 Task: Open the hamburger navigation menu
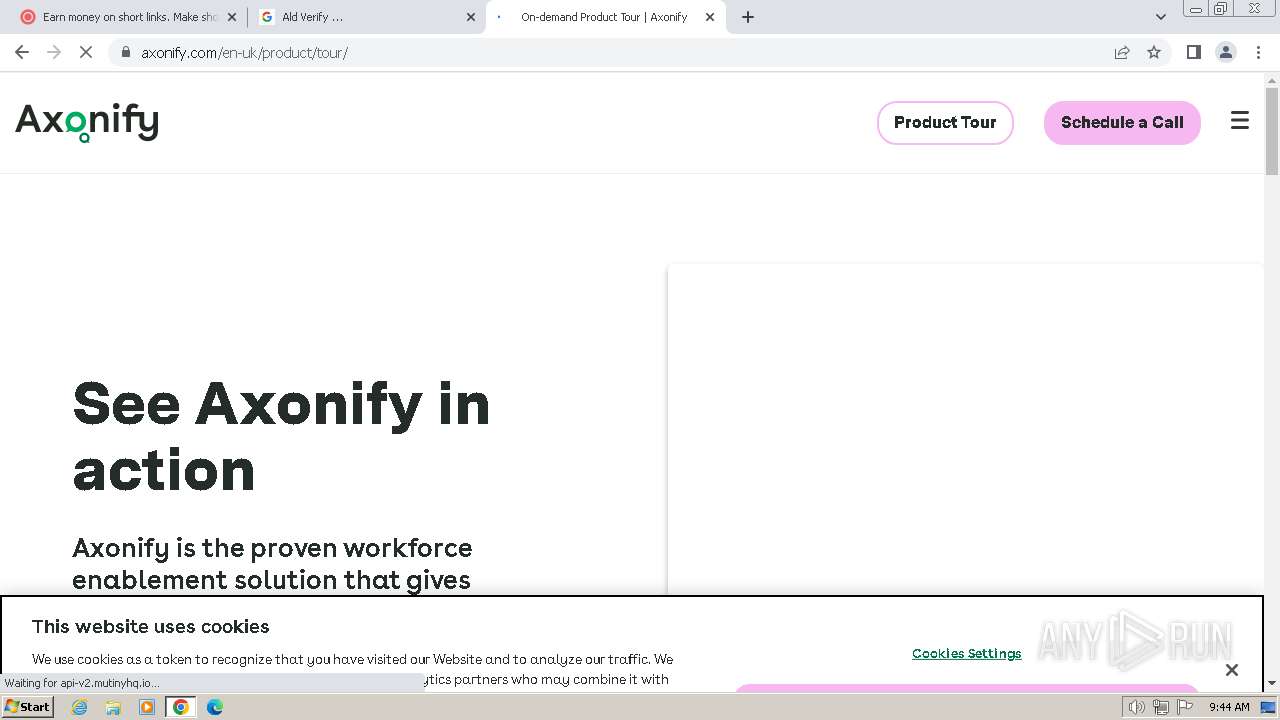pos(1240,121)
